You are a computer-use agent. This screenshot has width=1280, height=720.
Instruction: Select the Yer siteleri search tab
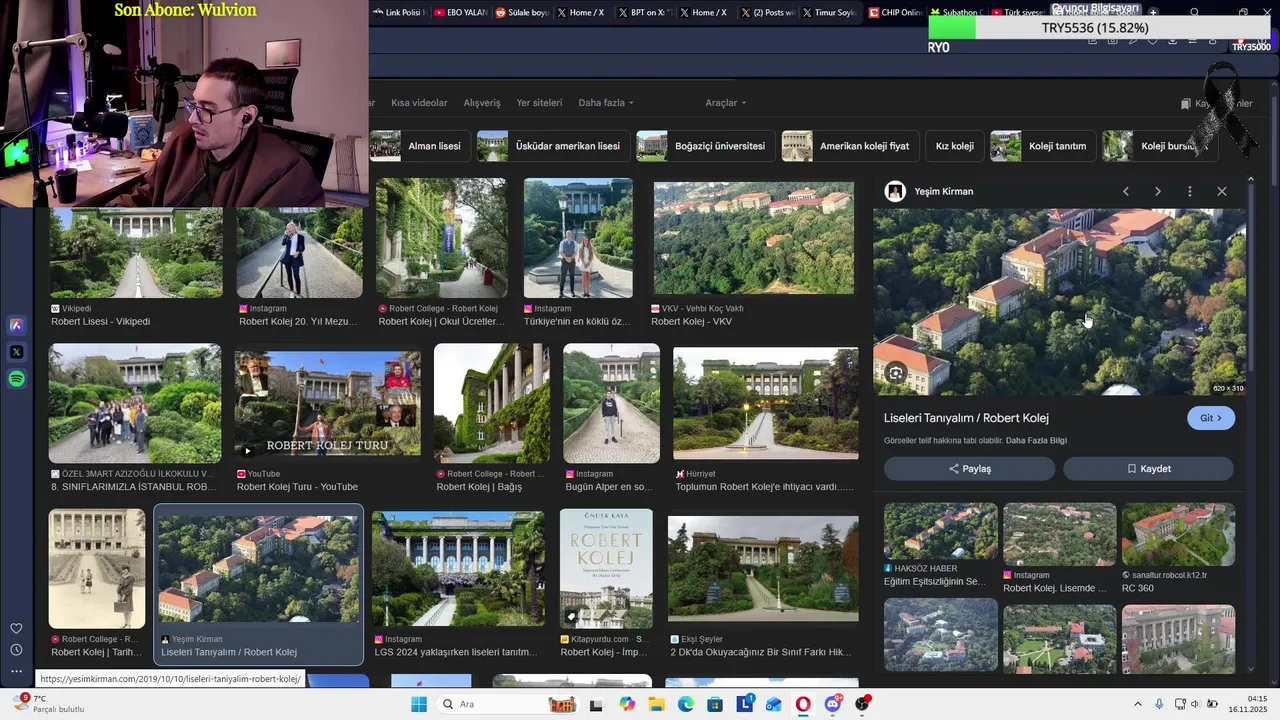539,103
